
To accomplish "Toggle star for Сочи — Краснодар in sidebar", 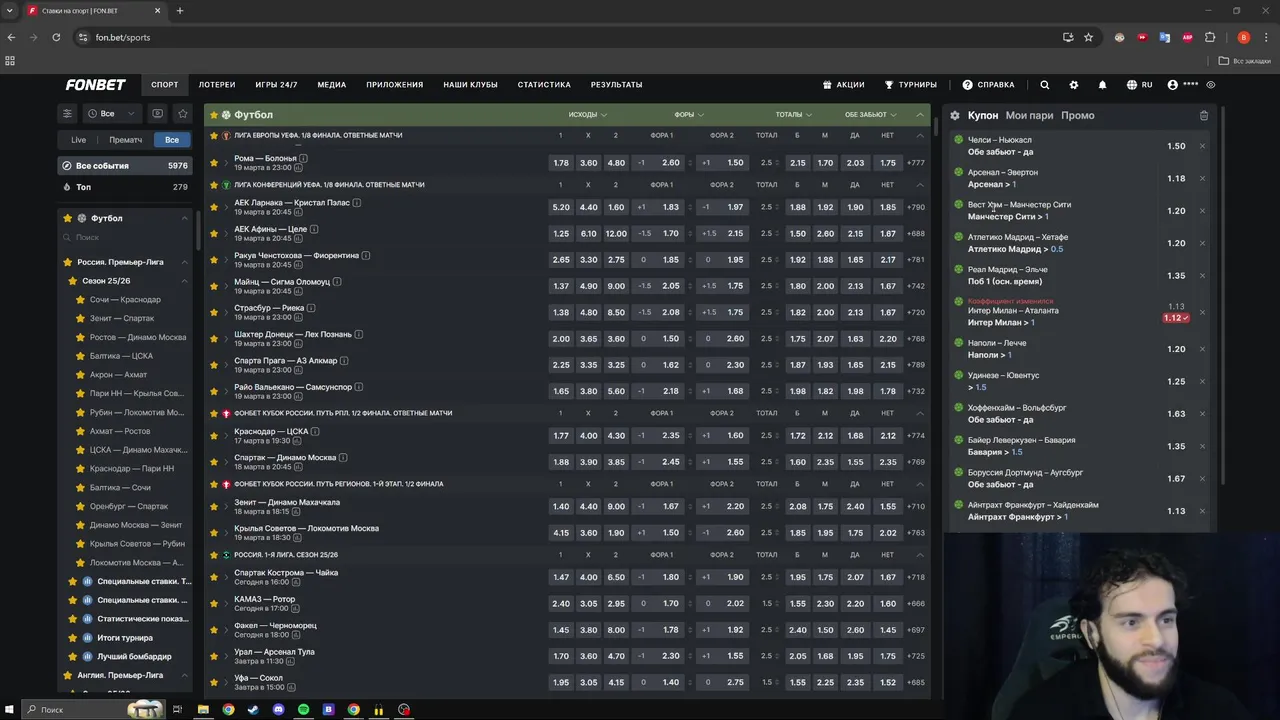I will [80, 300].
